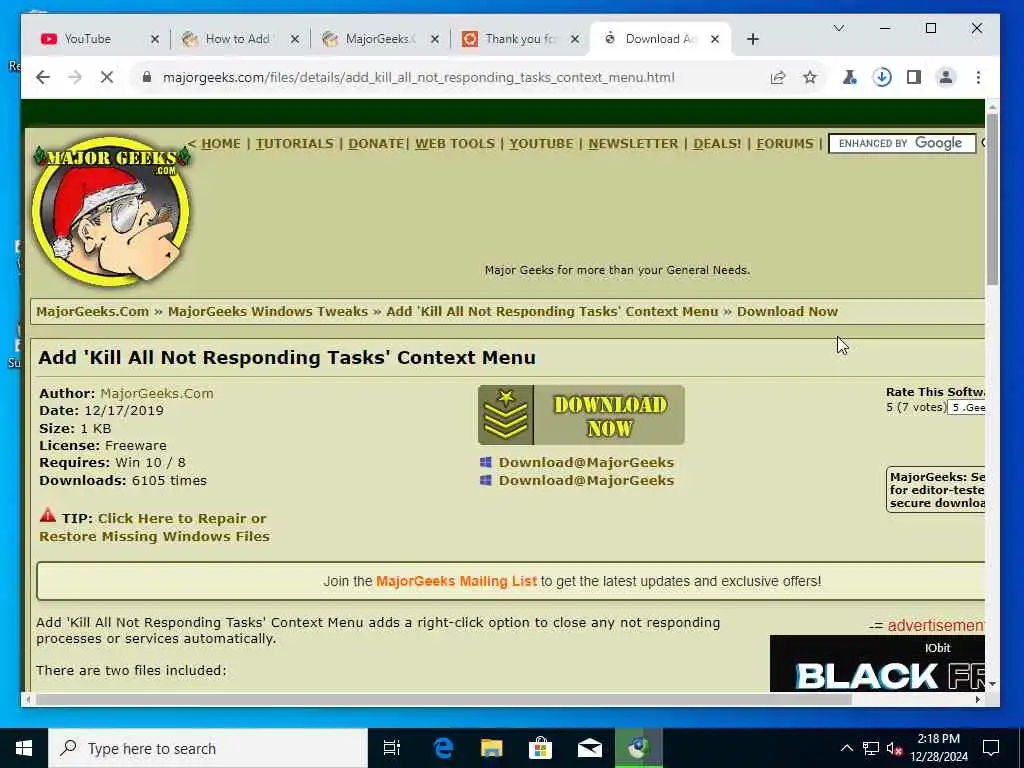
Task: Open the tab search dropdown chevron
Action: pos(839,28)
